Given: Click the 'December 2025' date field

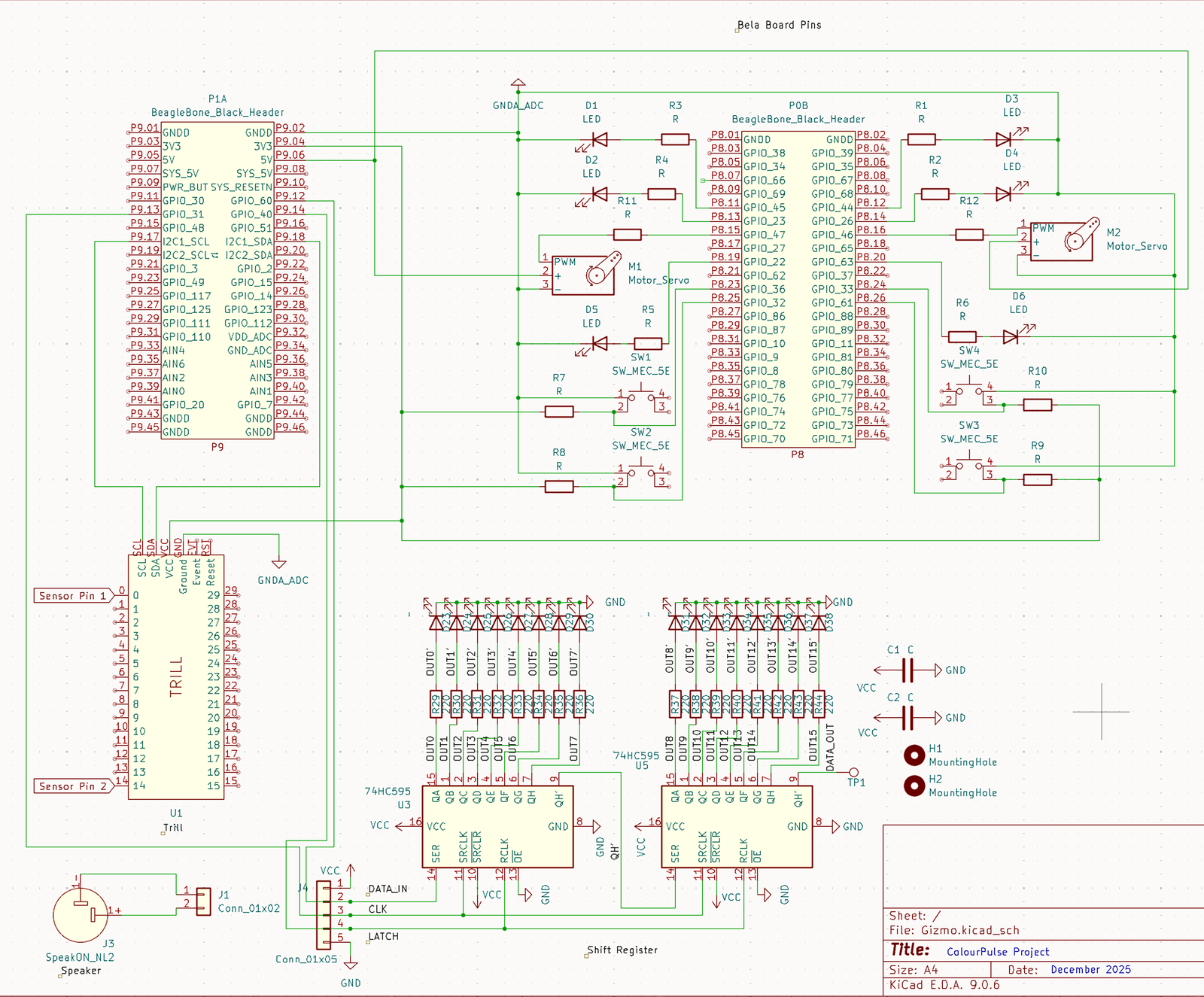Looking at the screenshot, I should [x=1090, y=970].
